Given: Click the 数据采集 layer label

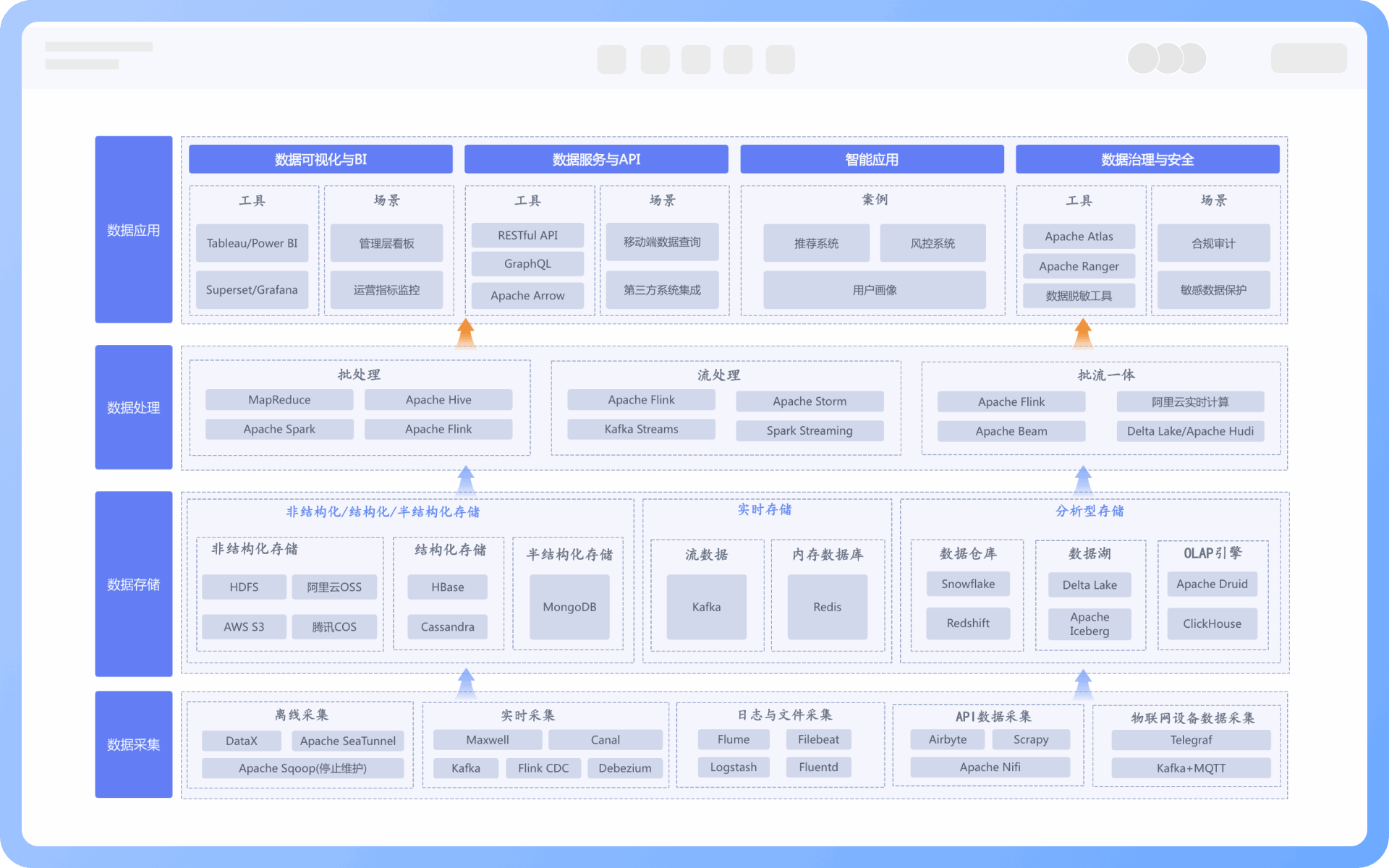Looking at the screenshot, I should click(x=133, y=744).
